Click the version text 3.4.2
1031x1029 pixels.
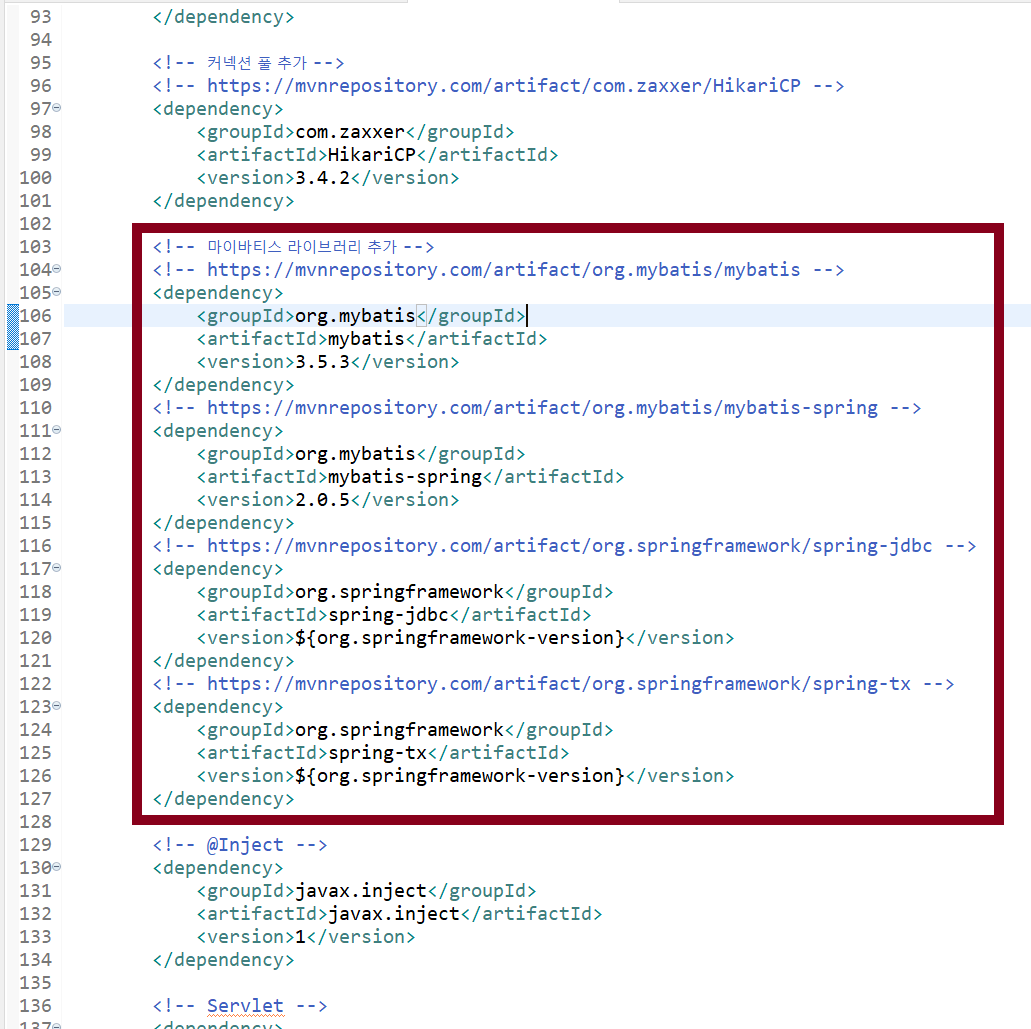tap(322, 178)
